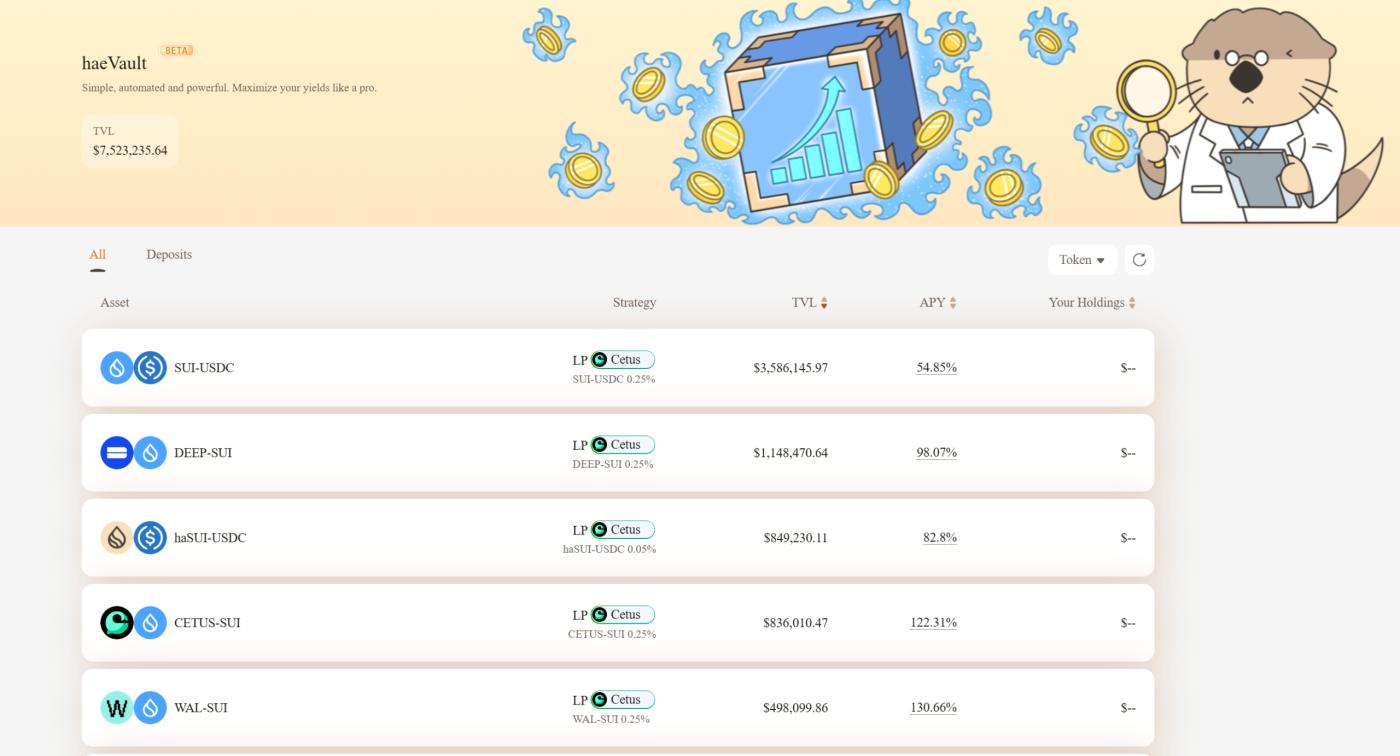Click the $849,230.11 TVL value
The width and height of the screenshot is (1400, 756).
click(x=795, y=538)
